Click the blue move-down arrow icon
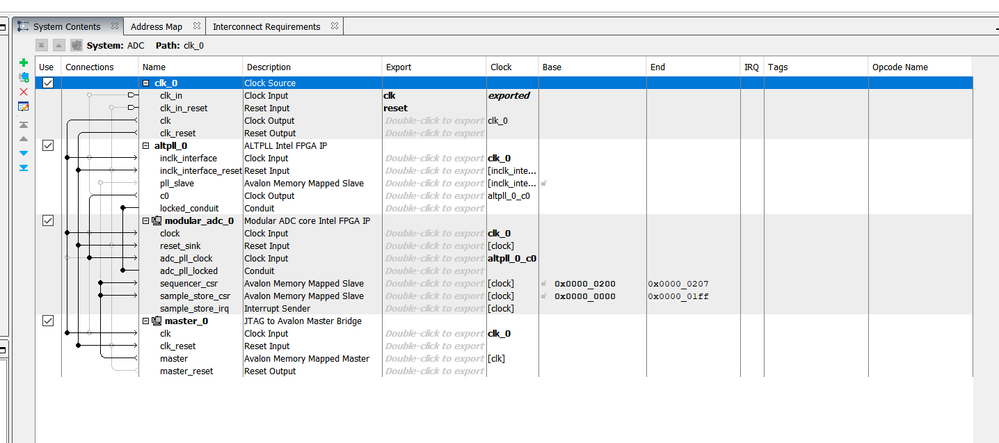 [24, 154]
